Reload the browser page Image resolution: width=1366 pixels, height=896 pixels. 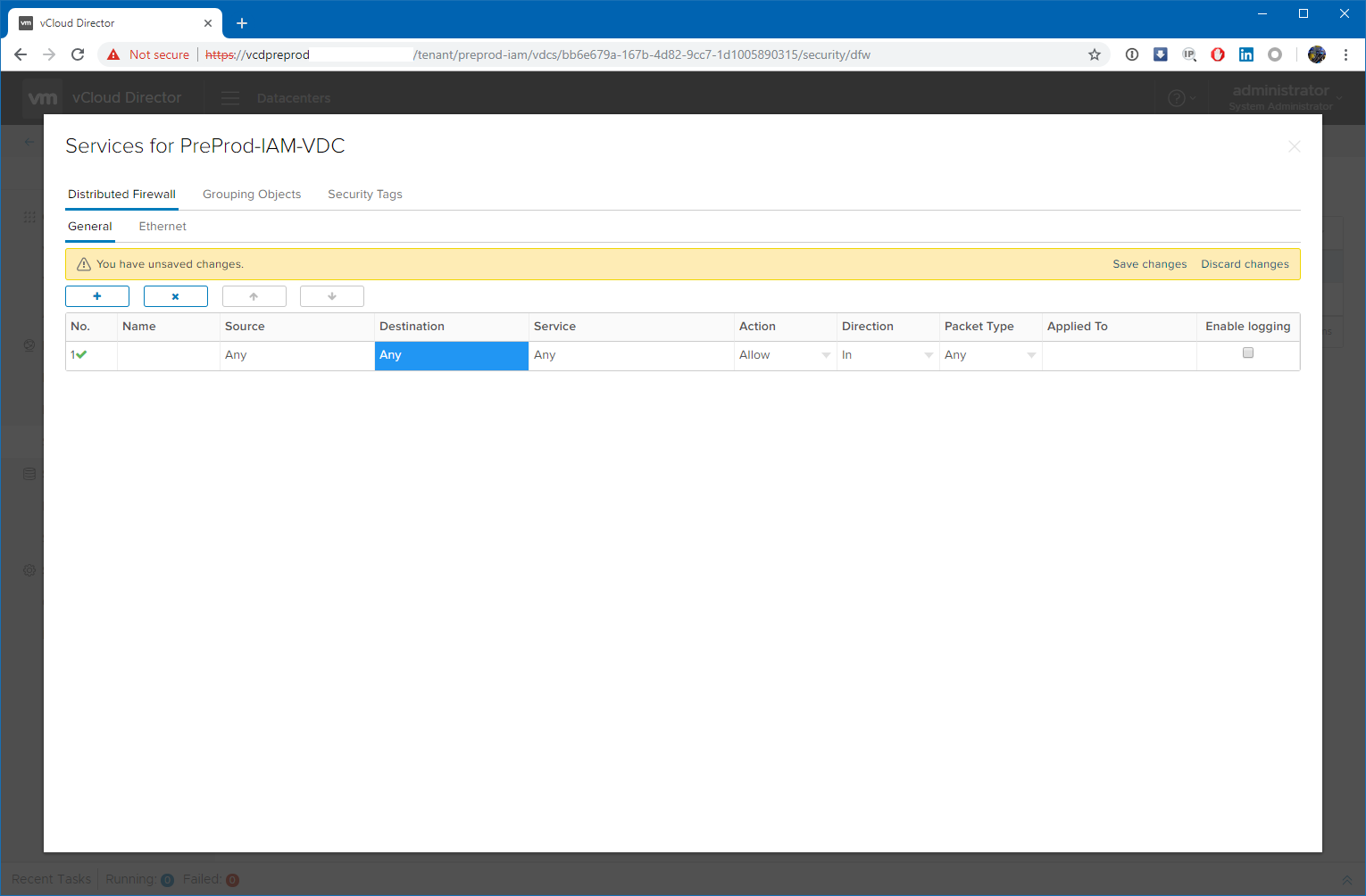pyautogui.click(x=78, y=54)
